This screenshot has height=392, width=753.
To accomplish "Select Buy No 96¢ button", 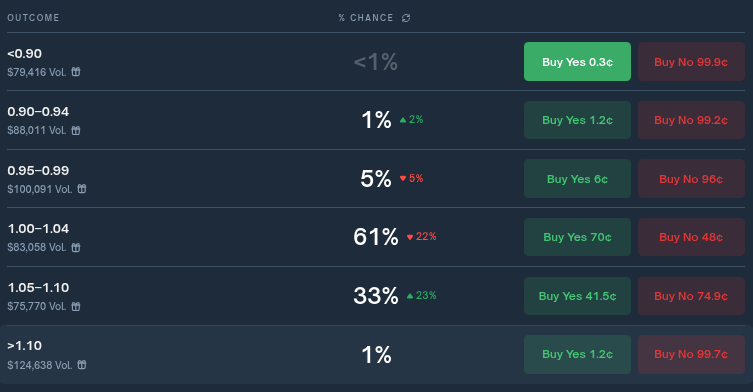I will pos(691,179).
